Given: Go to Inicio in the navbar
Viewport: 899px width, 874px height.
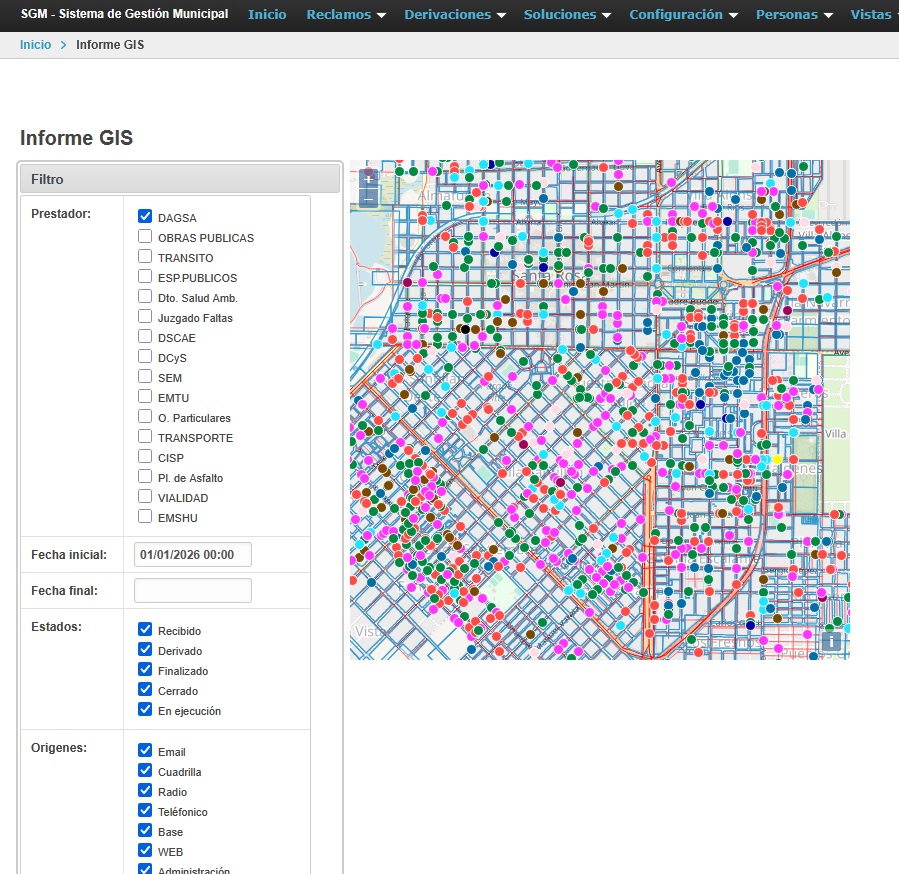Looking at the screenshot, I should [267, 15].
